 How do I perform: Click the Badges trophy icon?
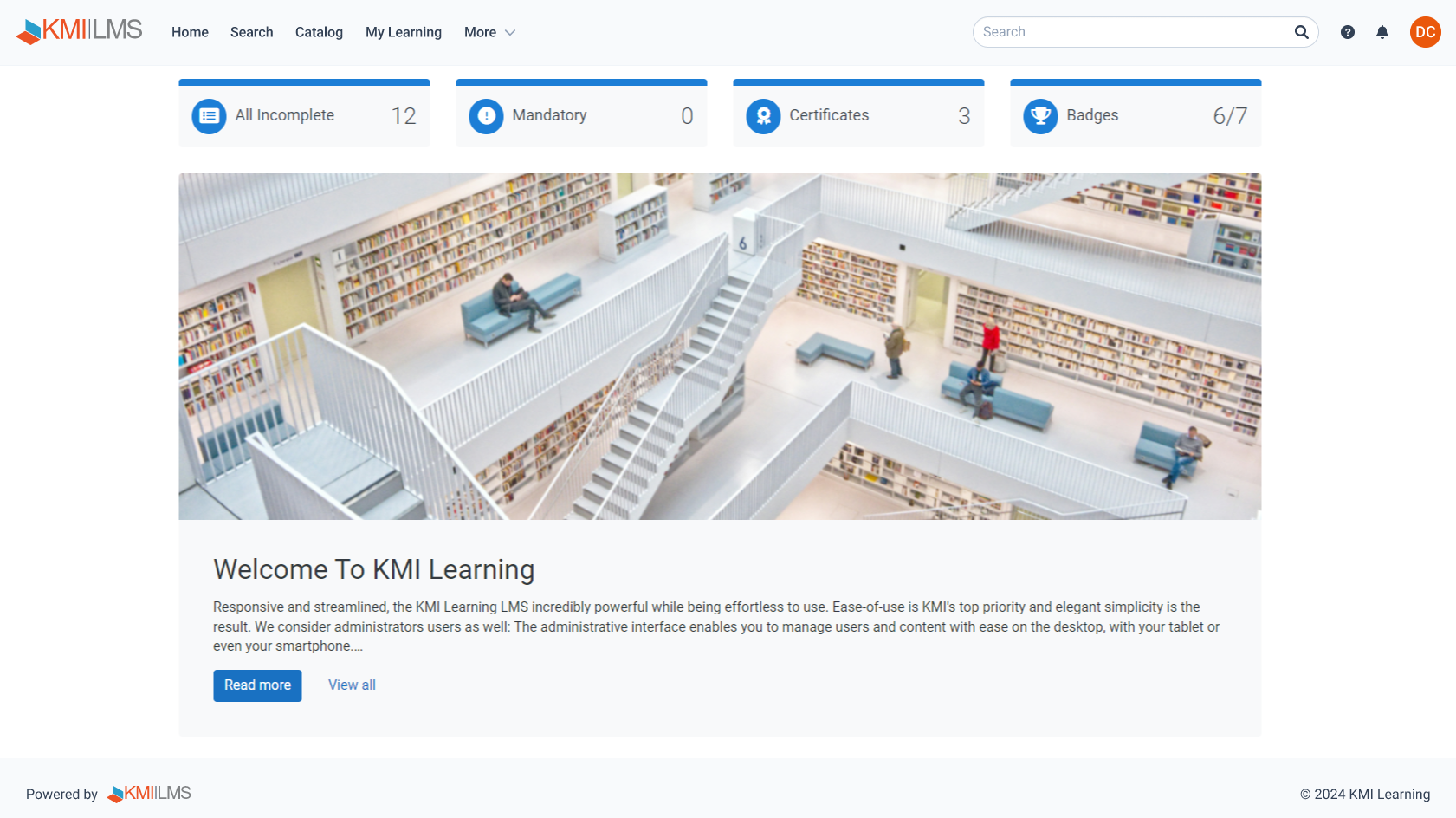click(1040, 116)
